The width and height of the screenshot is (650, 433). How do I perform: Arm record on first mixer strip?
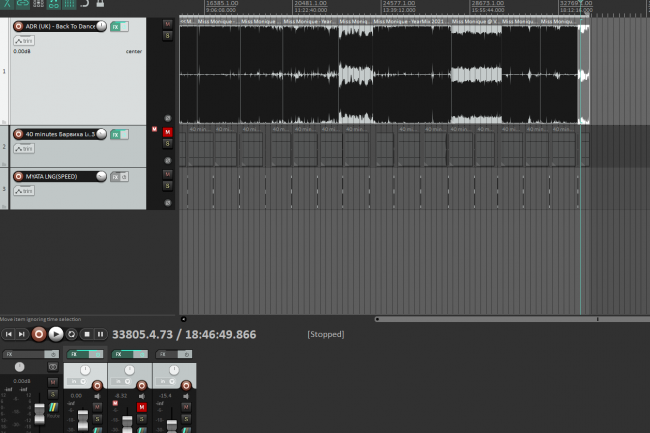tap(97, 386)
